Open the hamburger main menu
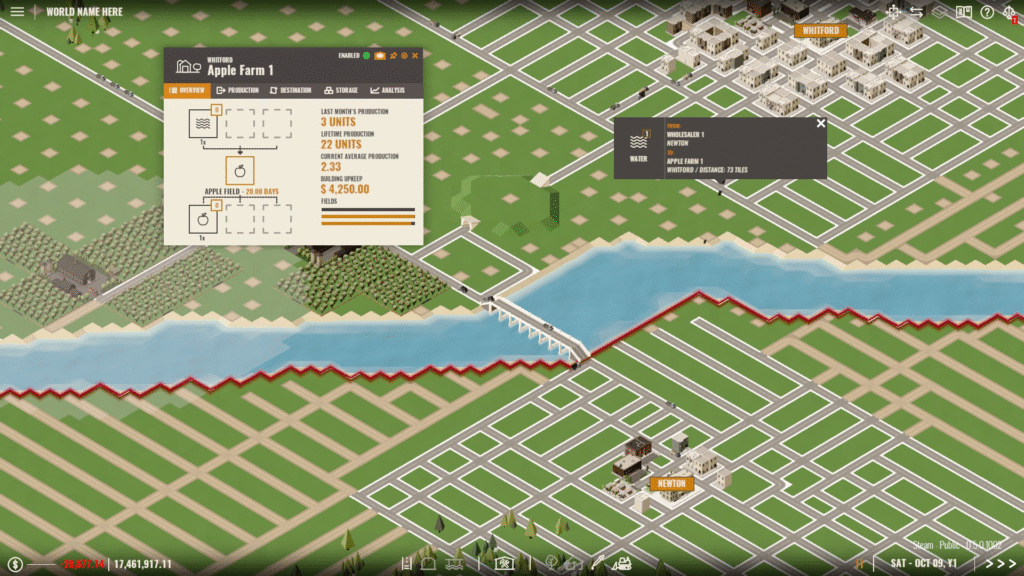The height and width of the screenshot is (576, 1024). click(17, 12)
